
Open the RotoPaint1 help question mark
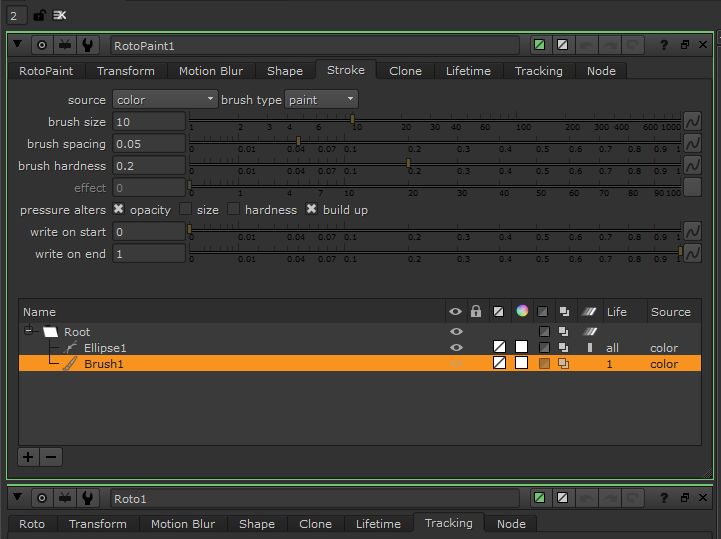click(664, 45)
